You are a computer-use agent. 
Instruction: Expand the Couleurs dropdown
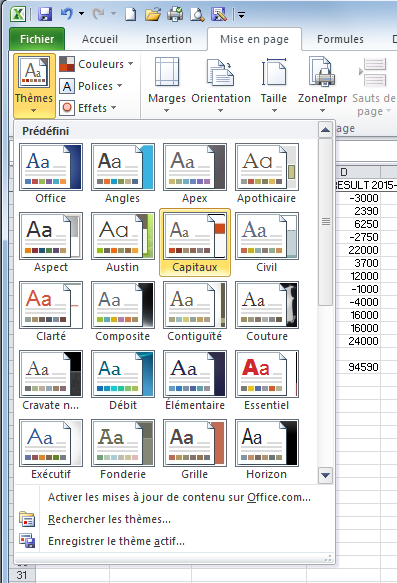point(97,64)
